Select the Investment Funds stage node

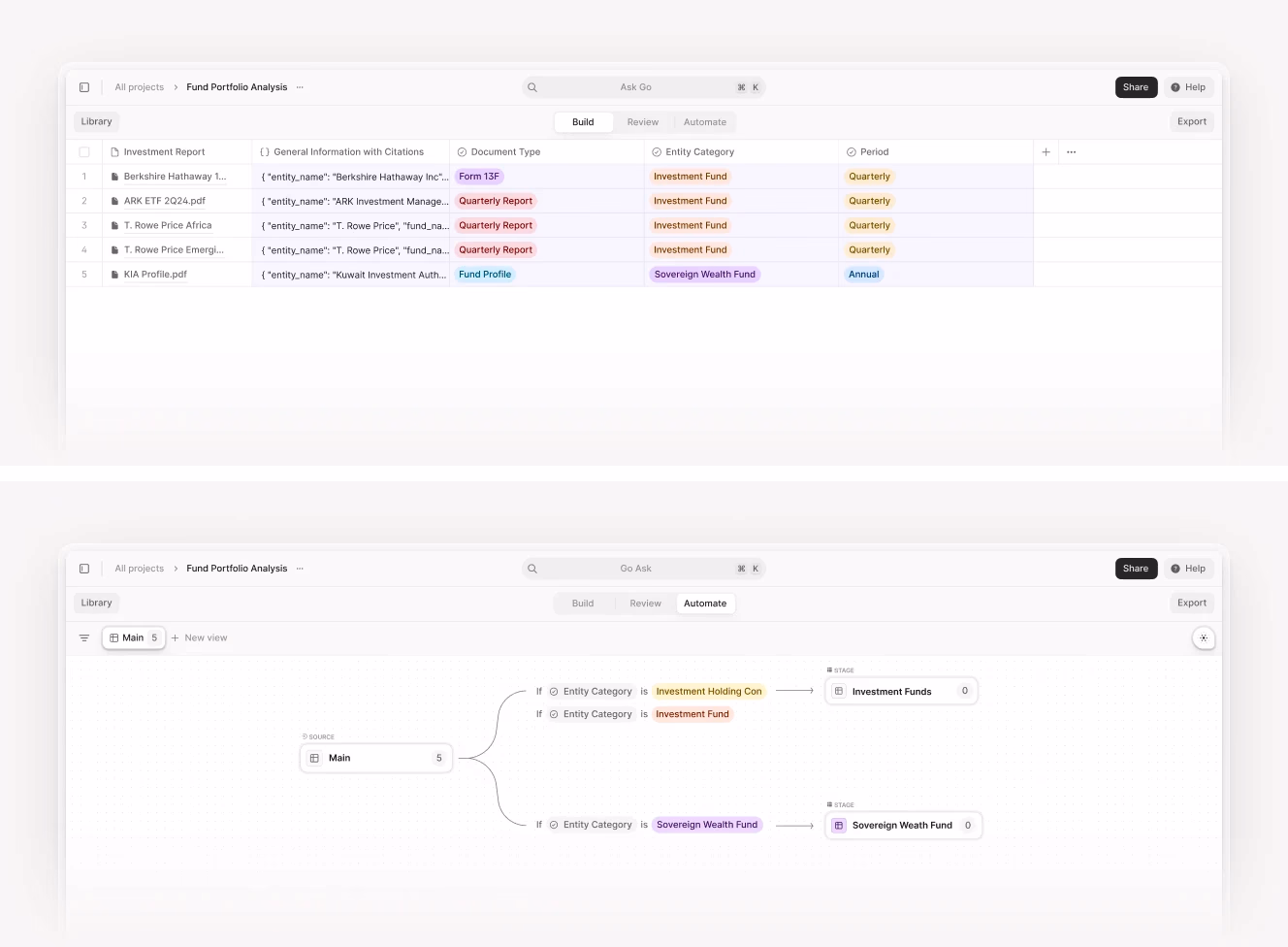(901, 691)
